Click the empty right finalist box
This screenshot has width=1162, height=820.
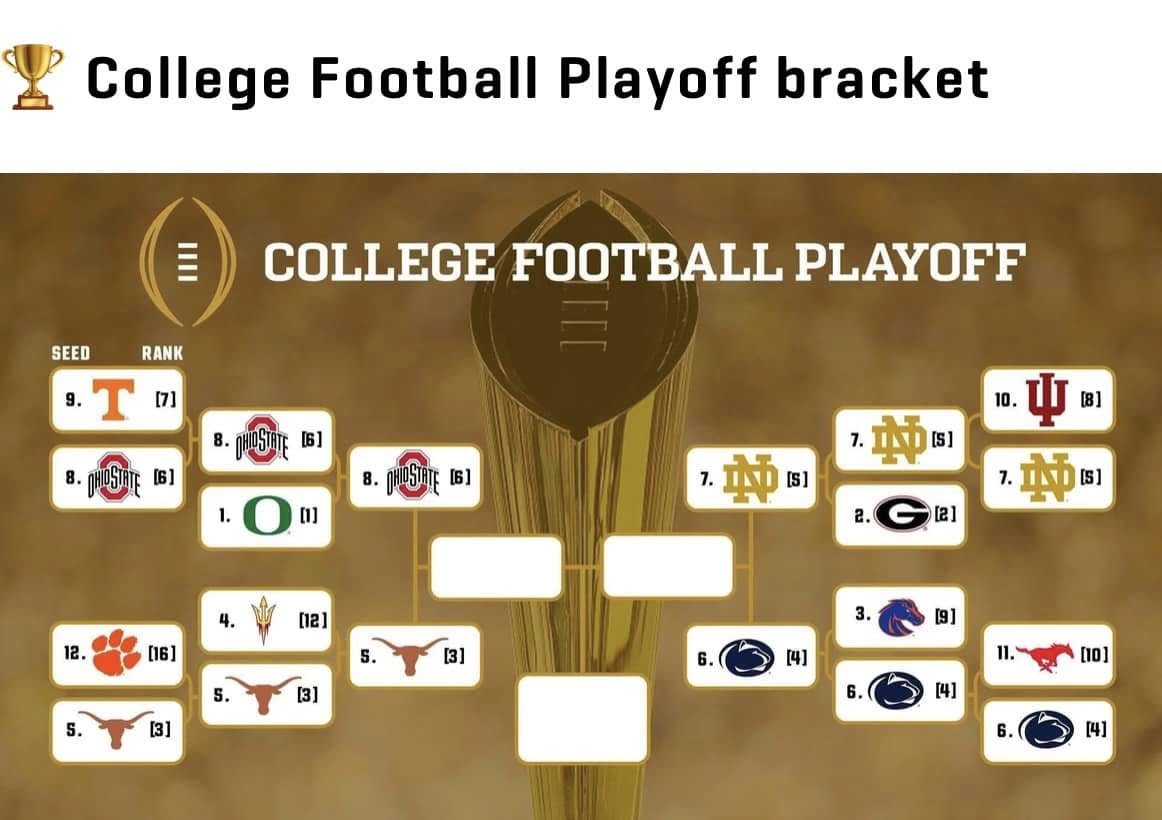(x=668, y=567)
